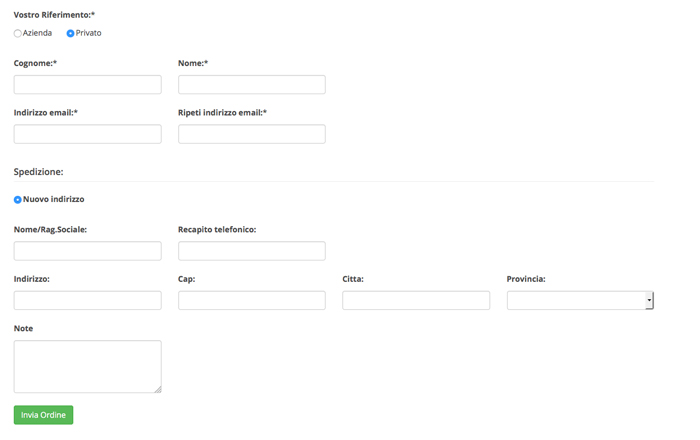Click into the Citta input field
This screenshot has width=700, height=440.
(x=416, y=300)
